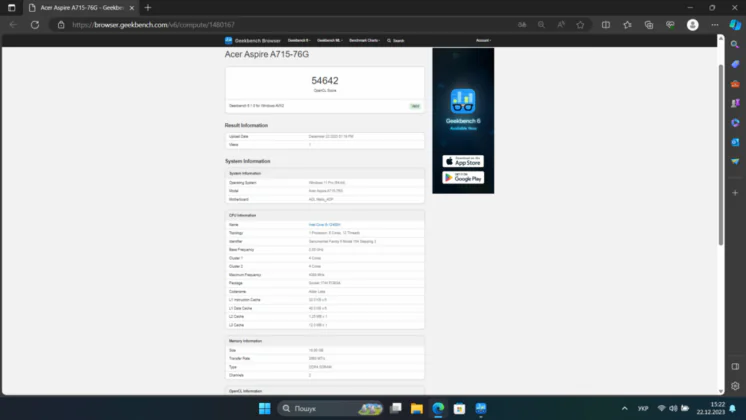This screenshot has height=420, width=746.
Task: Refresh the page with the reload button
Action: tap(35, 25)
